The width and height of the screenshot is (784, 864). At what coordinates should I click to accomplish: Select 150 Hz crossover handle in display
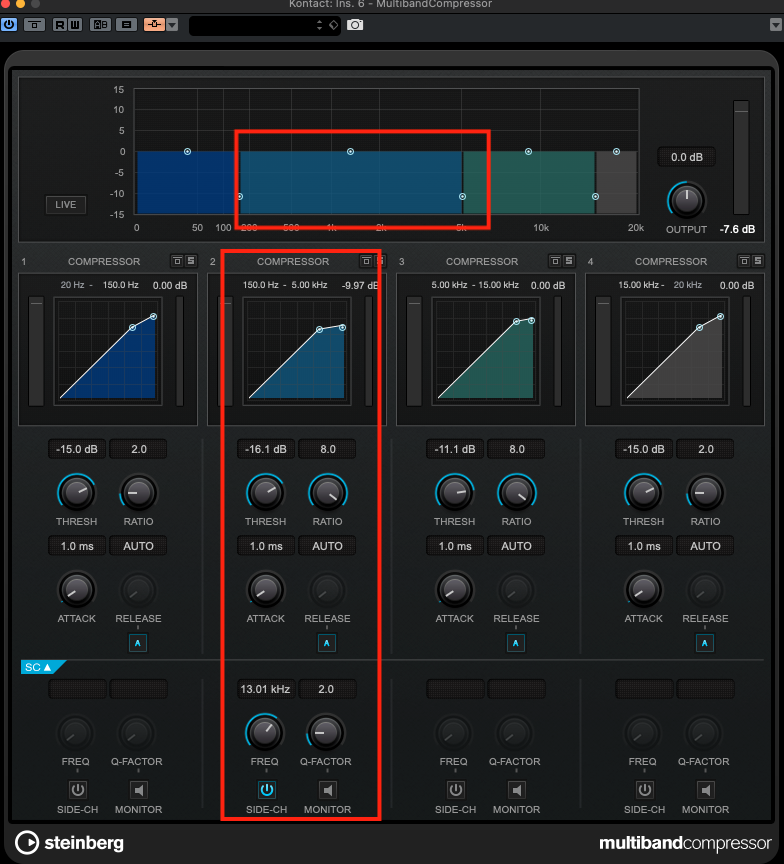tap(240, 197)
